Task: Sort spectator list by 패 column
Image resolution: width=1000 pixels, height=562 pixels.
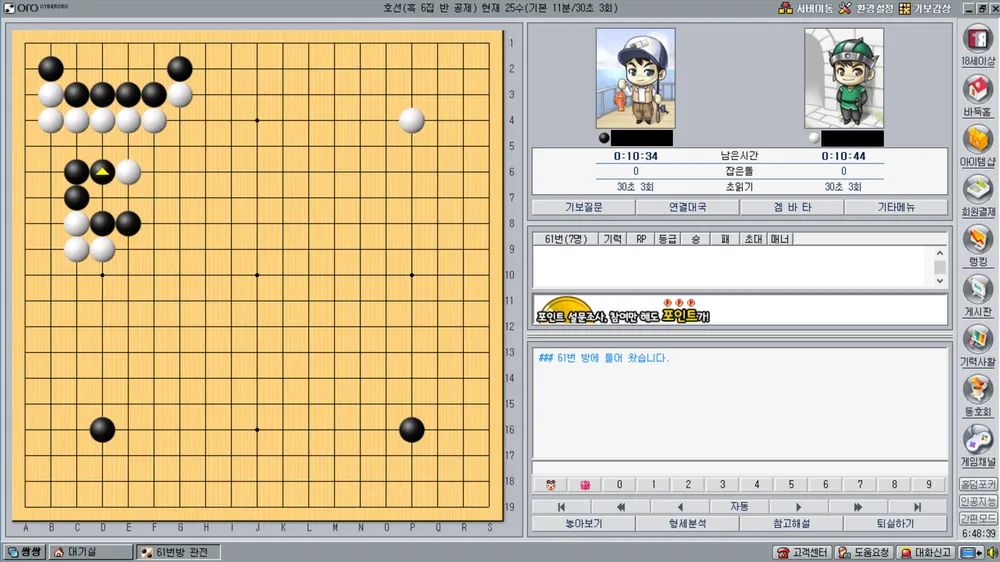Action: pyautogui.click(x=724, y=239)
